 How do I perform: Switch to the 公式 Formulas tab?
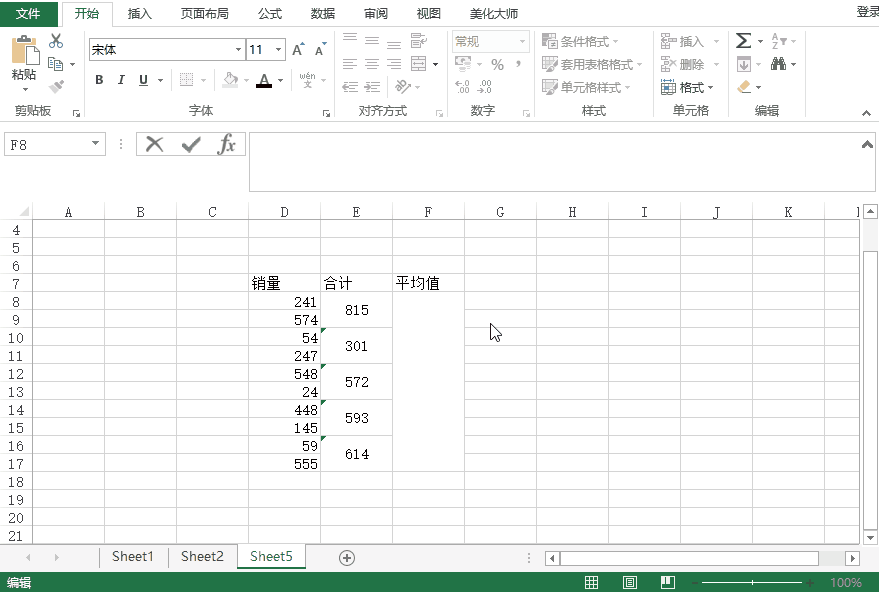coord(270,13)
